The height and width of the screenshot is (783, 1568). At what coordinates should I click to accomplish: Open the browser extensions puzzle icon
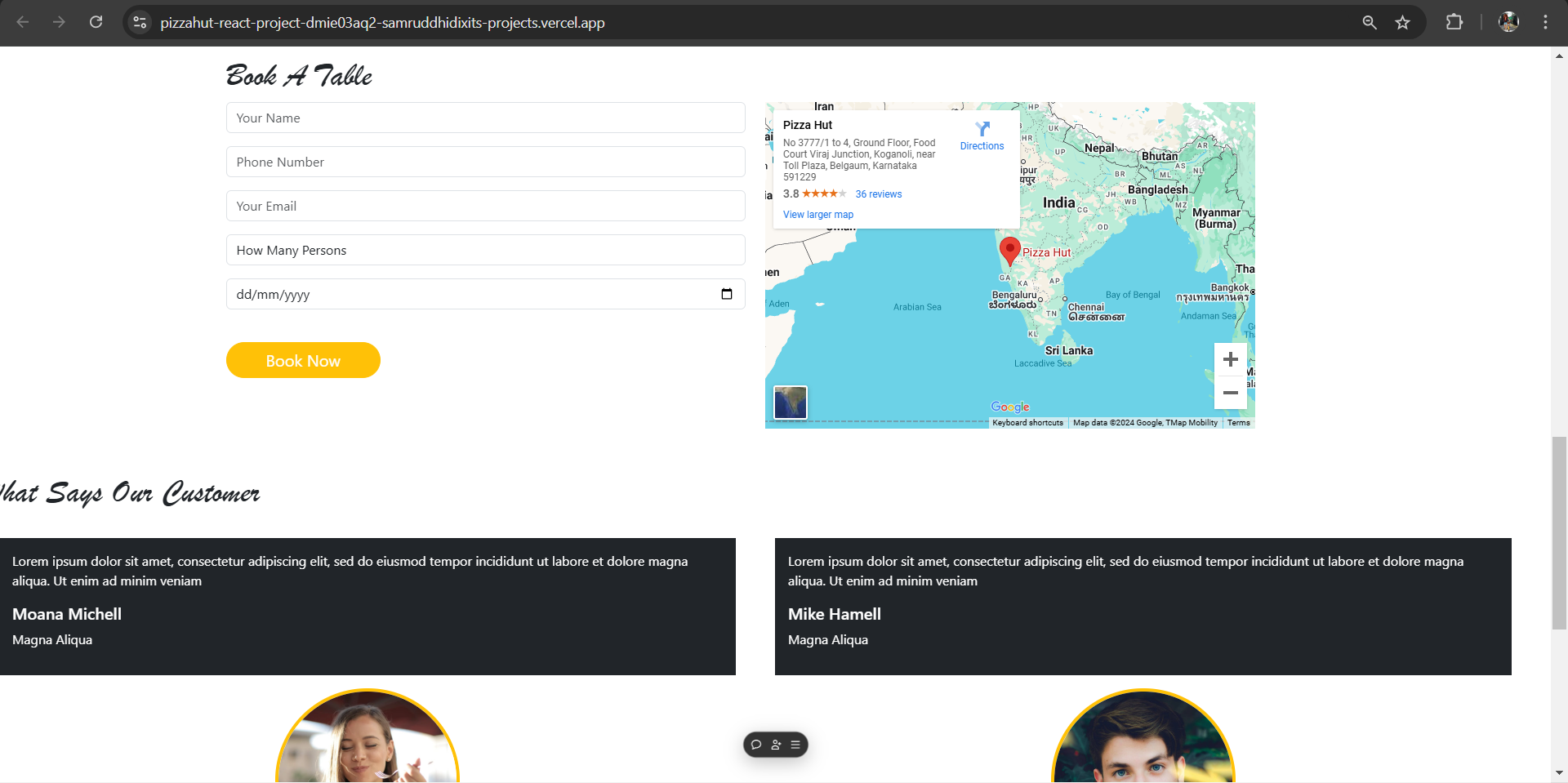coord(1454,23)
